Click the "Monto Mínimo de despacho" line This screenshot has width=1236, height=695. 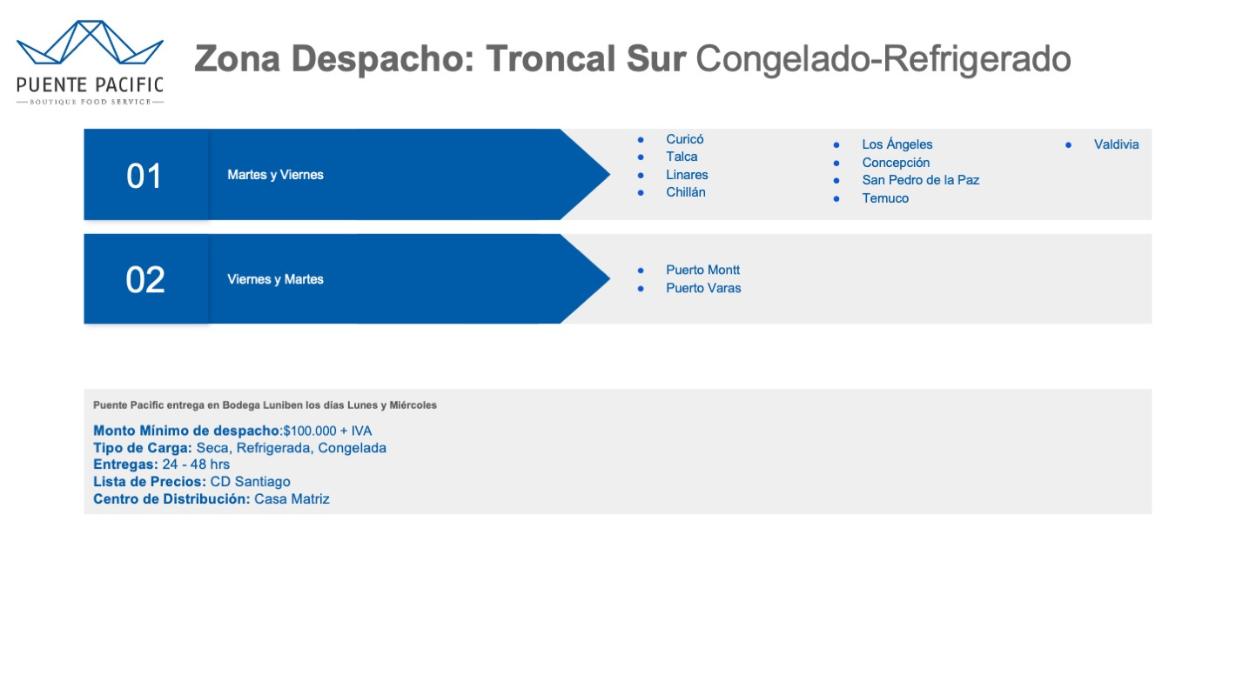[232, 431]
